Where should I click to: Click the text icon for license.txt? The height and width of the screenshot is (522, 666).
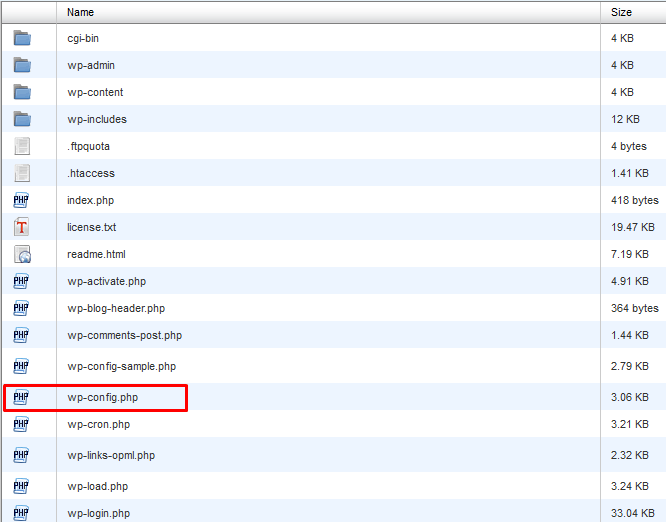pos(22,227)
